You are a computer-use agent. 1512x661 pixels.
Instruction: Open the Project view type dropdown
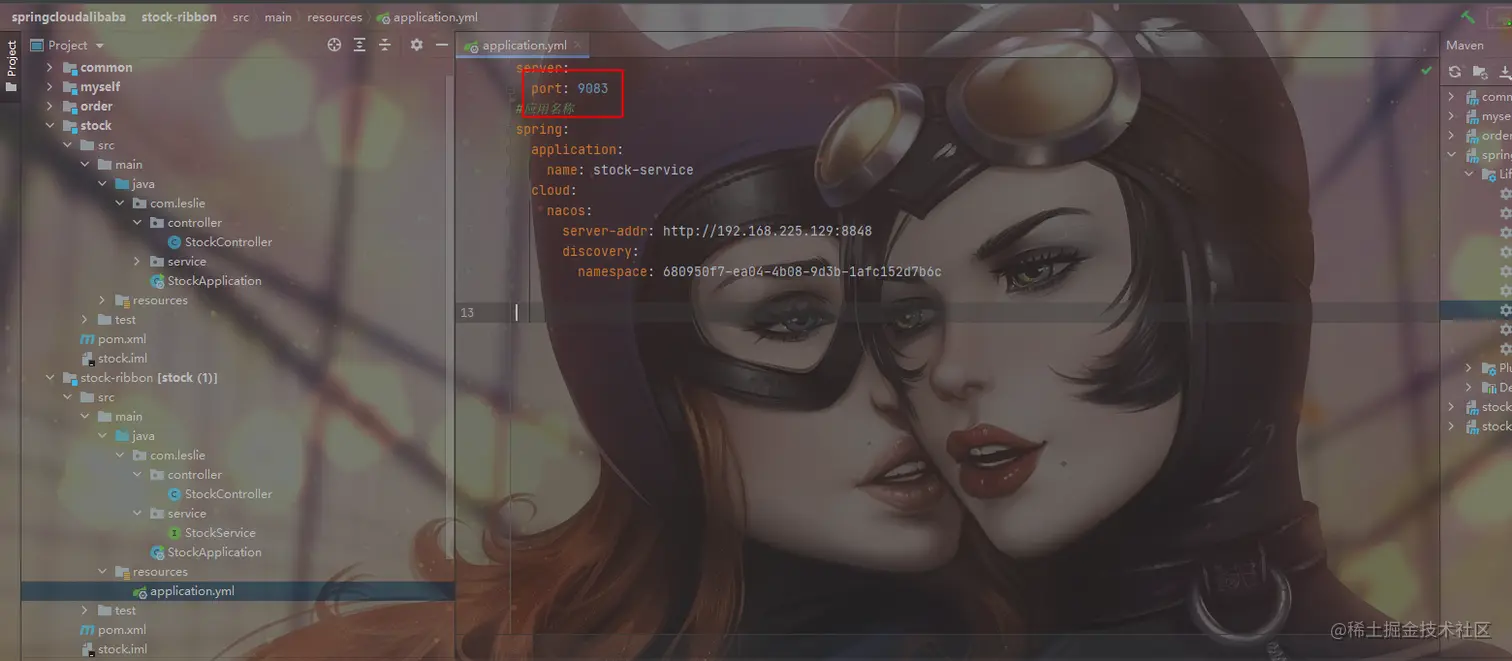coord(67,45)
